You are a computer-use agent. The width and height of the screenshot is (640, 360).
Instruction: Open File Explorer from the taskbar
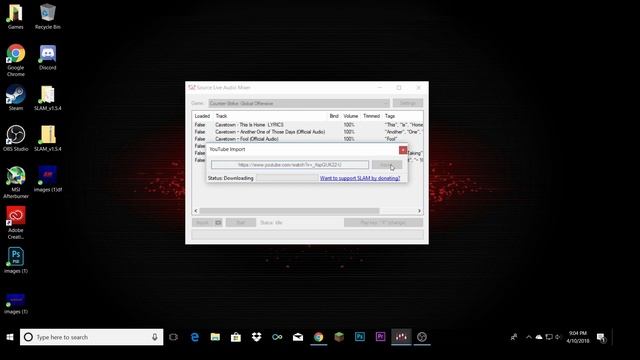point(215,337)
